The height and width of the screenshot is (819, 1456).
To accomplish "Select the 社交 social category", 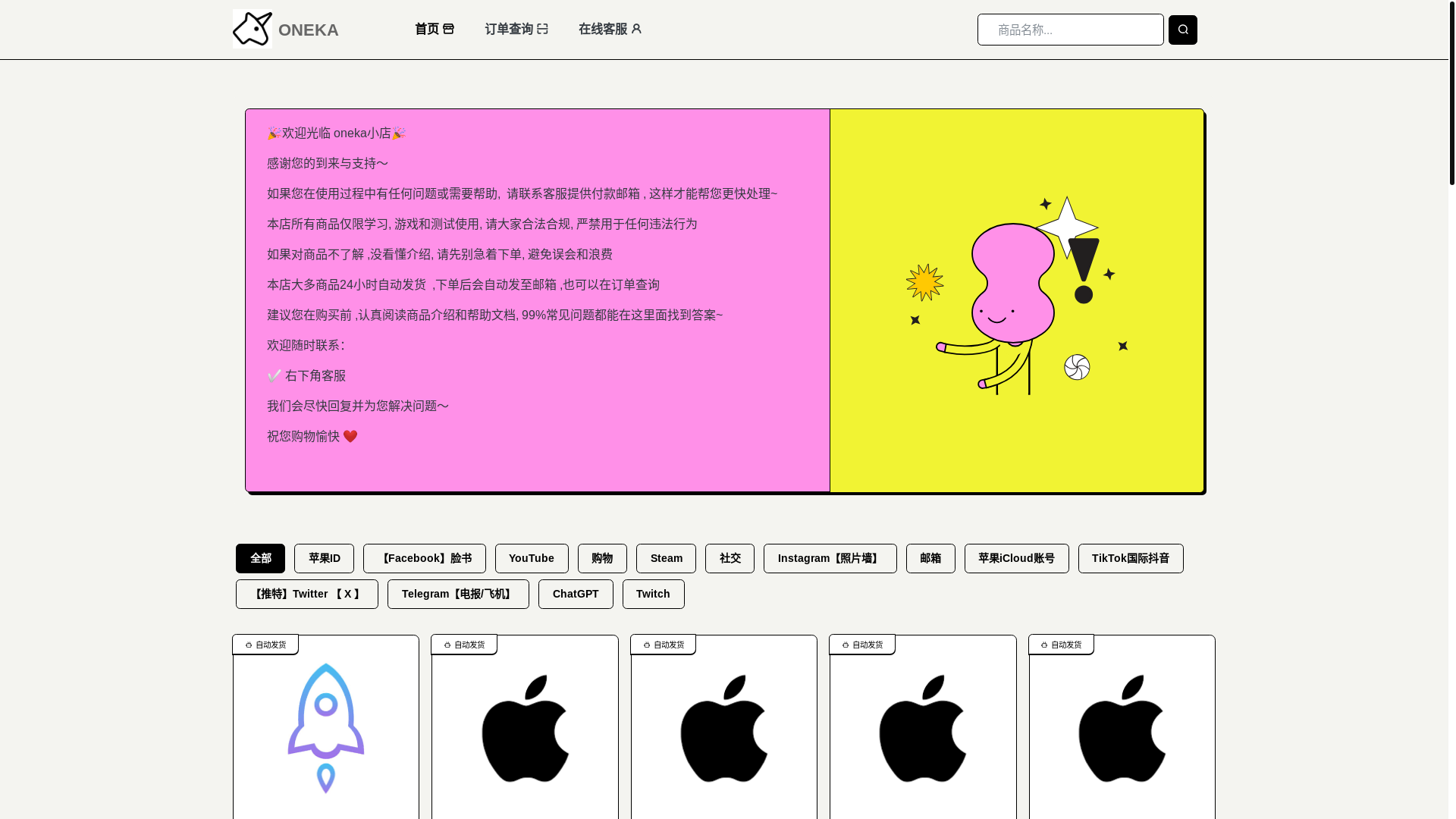I will [730, 558].
